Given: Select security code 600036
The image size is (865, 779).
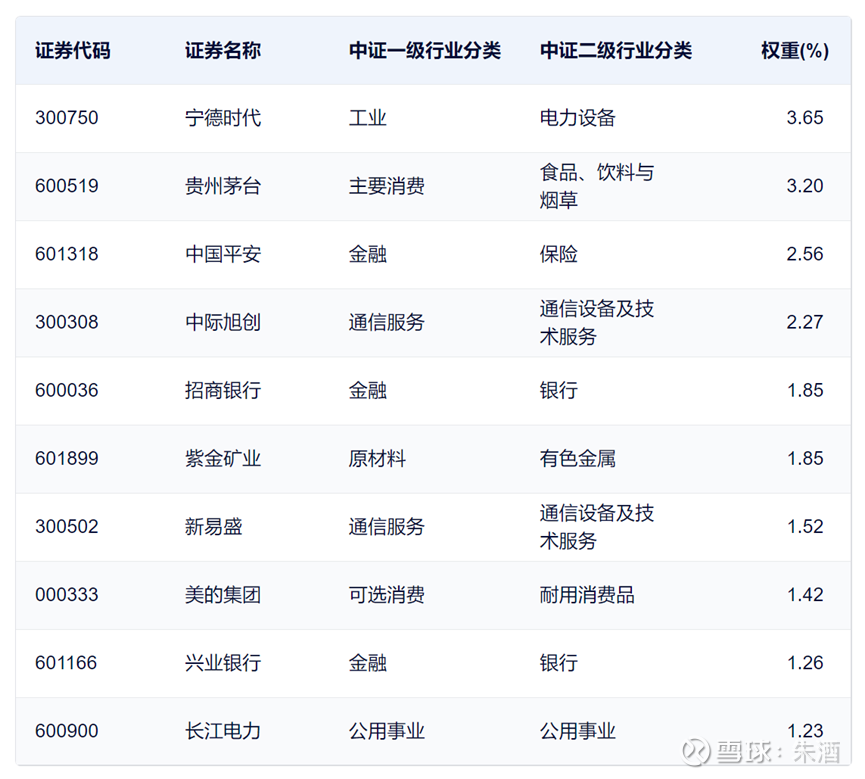Looking at the screenshot, I should (x=67, y=391).
